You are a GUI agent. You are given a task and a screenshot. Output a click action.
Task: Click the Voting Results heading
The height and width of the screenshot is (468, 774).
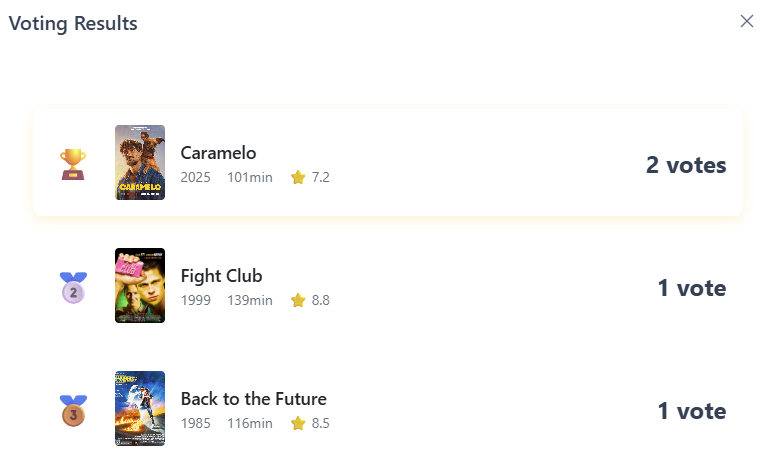pos(73,23)
